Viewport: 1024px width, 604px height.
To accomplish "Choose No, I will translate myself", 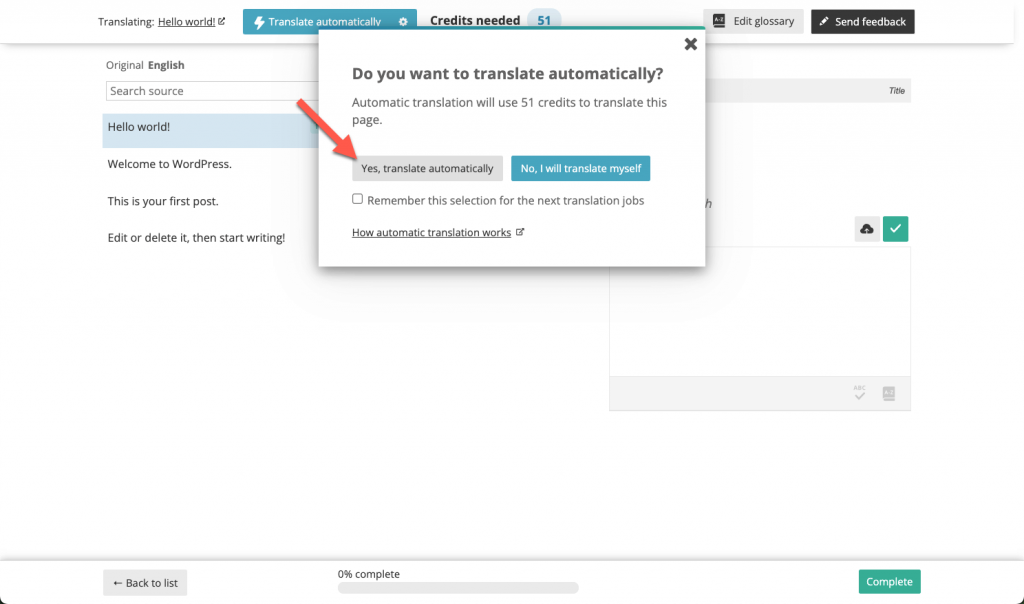I will [580, 168].
